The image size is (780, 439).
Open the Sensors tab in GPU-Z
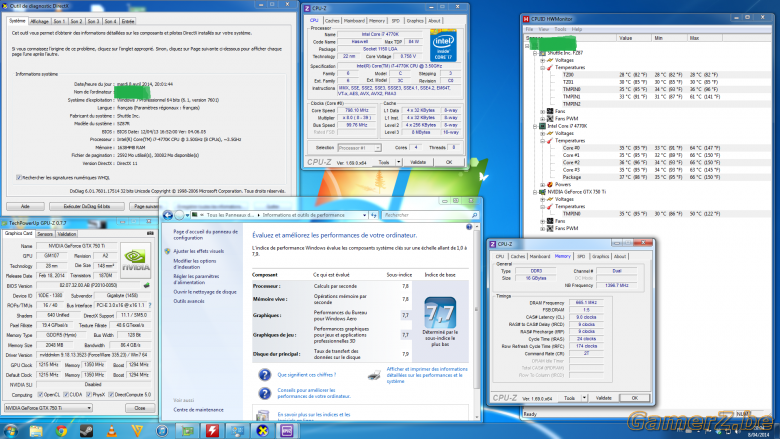[x=45, y=234]
